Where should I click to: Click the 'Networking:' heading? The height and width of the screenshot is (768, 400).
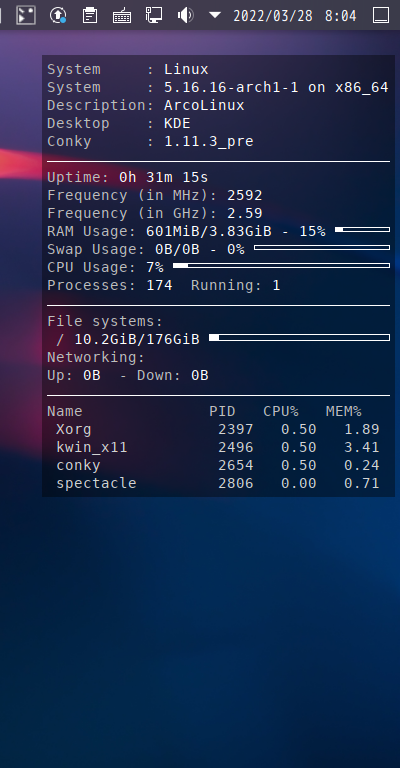[x=96, y=358]
